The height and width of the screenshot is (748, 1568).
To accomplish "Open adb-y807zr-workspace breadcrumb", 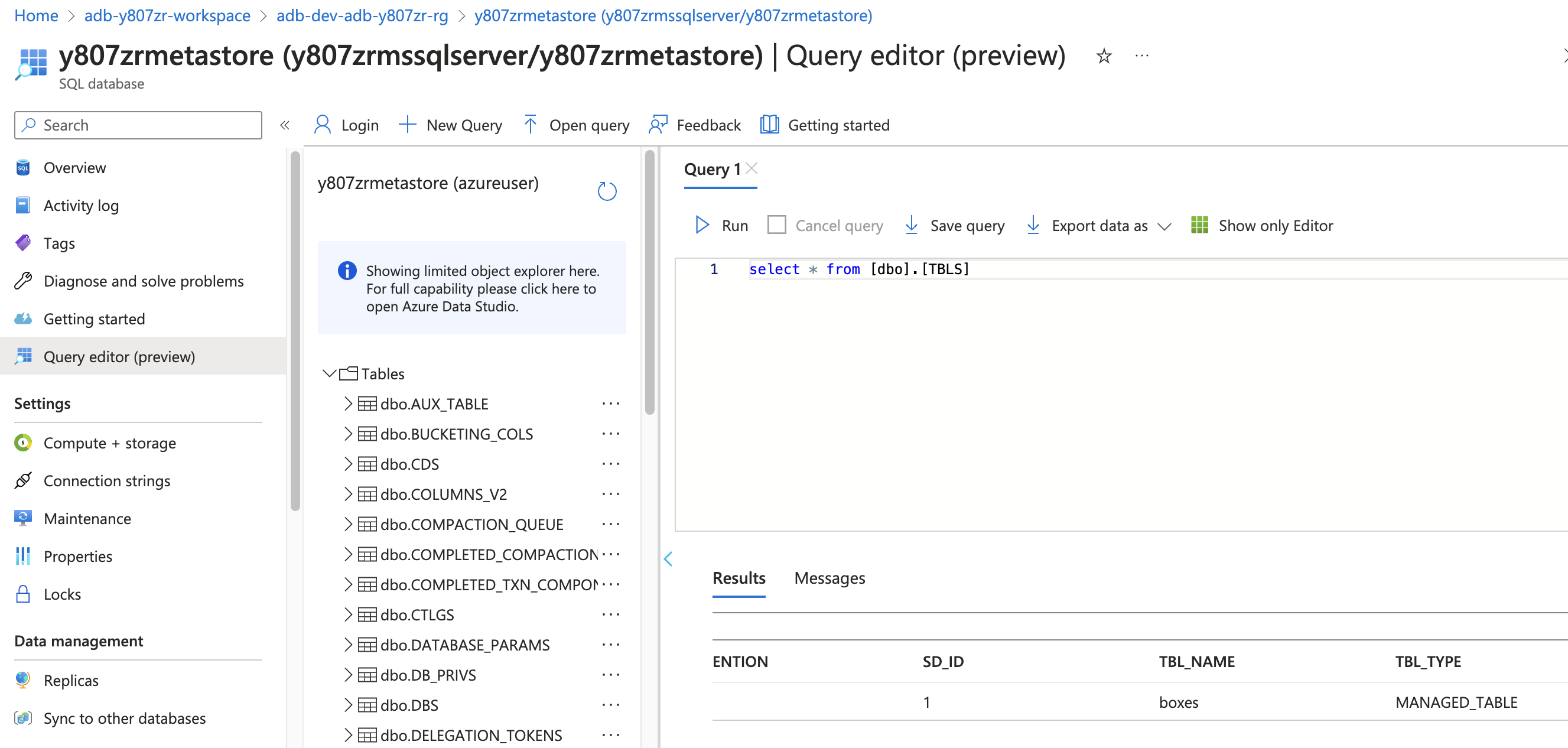I will tap(167, 15).
